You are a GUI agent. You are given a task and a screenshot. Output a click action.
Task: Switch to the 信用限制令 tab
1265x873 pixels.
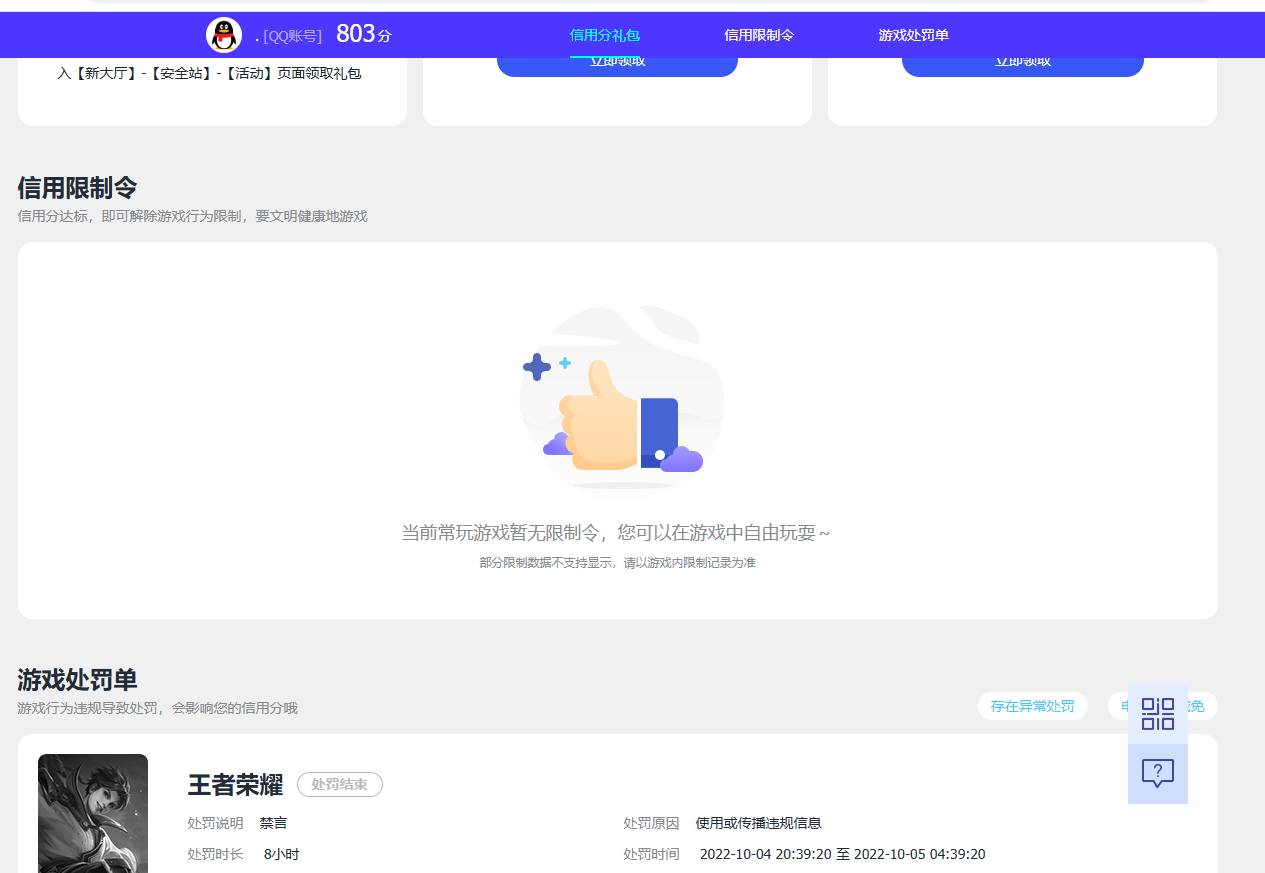pyautogui.click(x=759, y=35)
